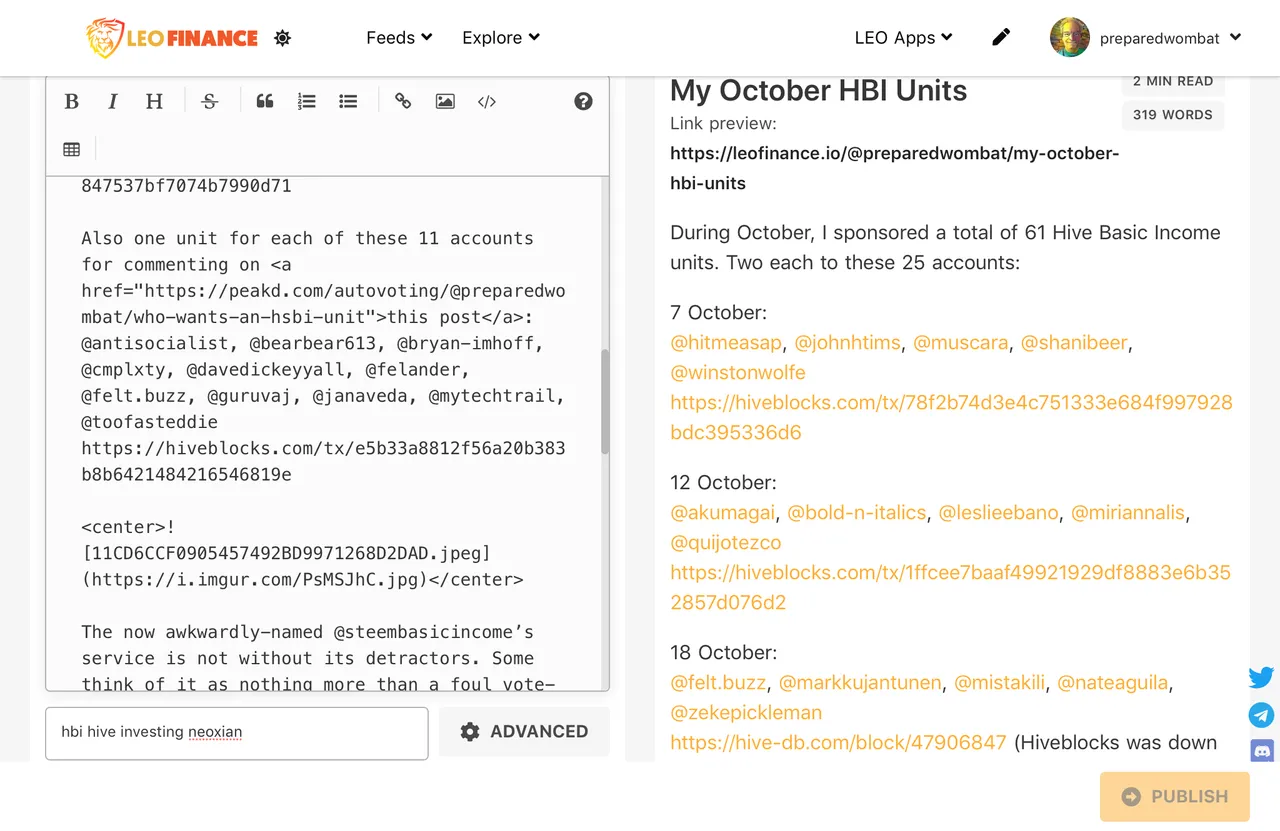Image resolution: width=1280 pixels, height=831 pixels.
Task: Open the Discord server icon
Action: 1262,750
